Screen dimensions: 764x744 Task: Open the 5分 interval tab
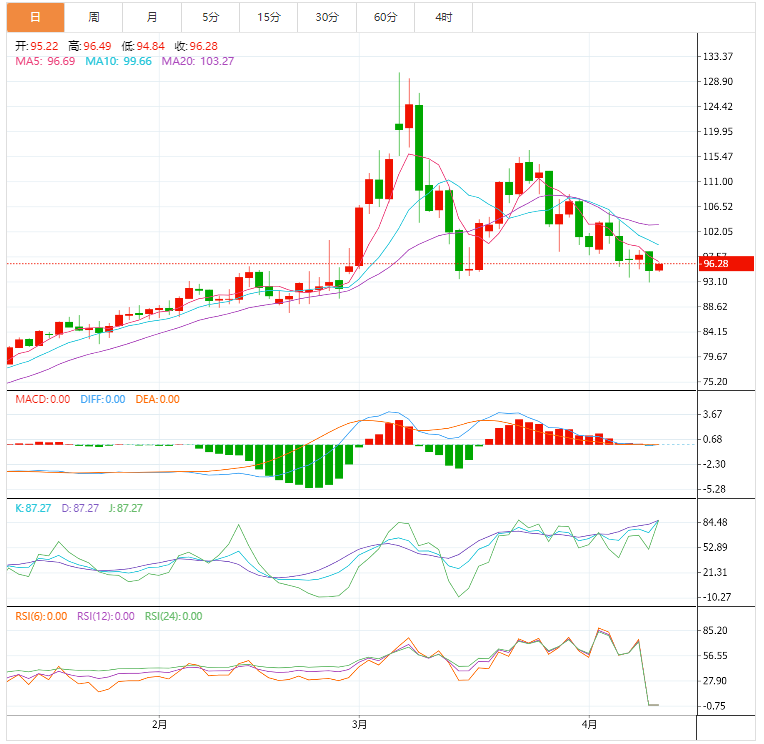click(210, 17)
